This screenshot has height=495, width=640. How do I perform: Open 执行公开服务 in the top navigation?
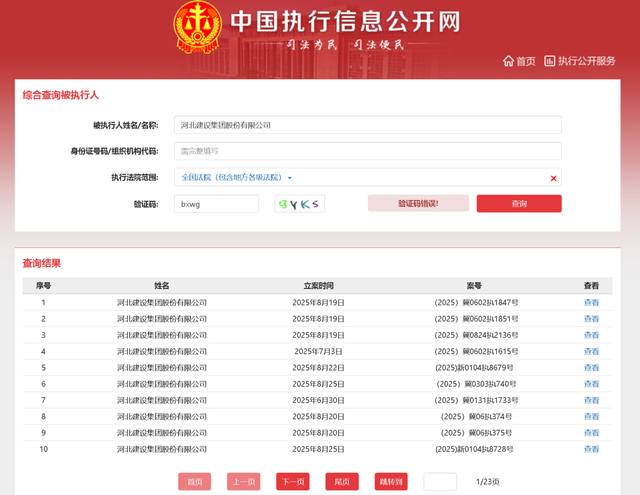coord(587,61)
